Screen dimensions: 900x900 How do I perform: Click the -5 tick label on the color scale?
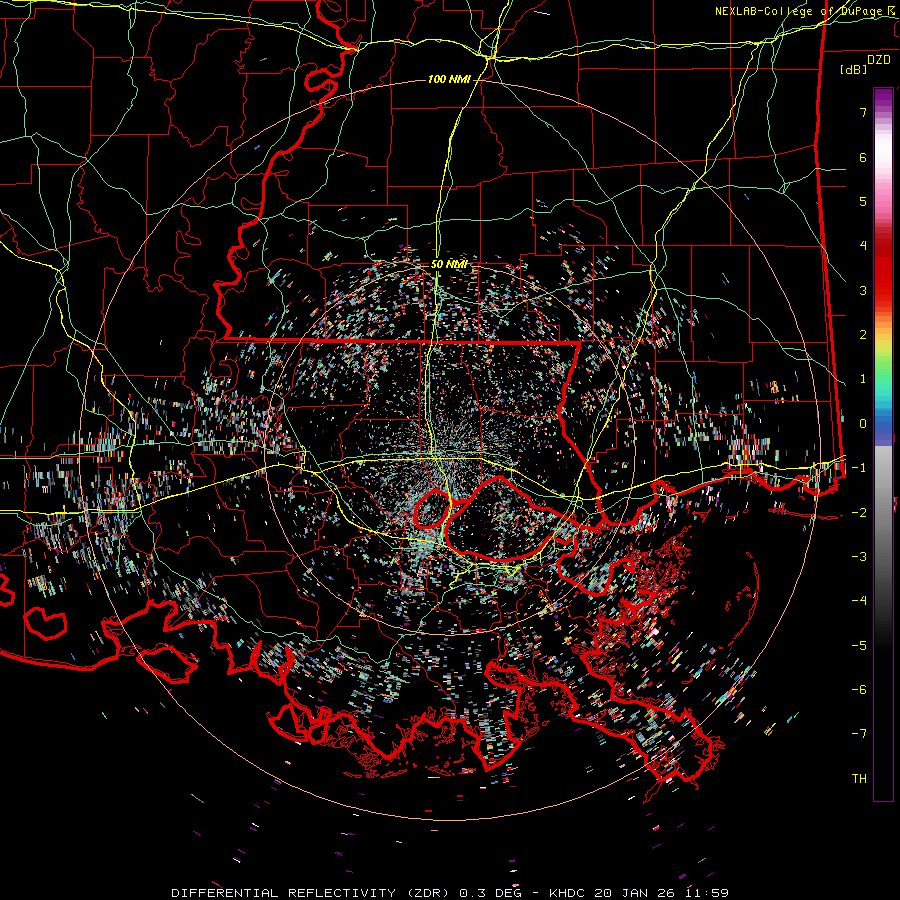click(859, 645)
